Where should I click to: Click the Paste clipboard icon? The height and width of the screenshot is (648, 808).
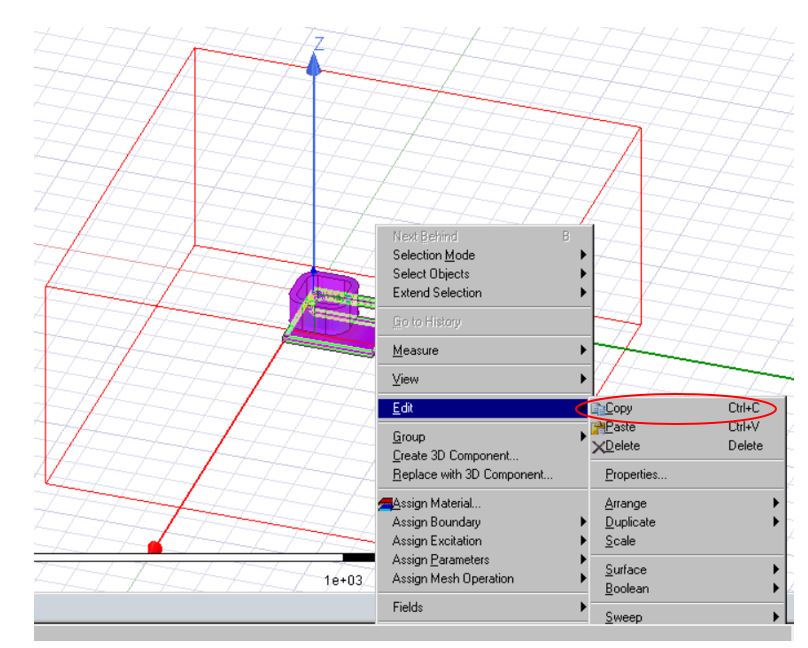[x=598, y=428]
